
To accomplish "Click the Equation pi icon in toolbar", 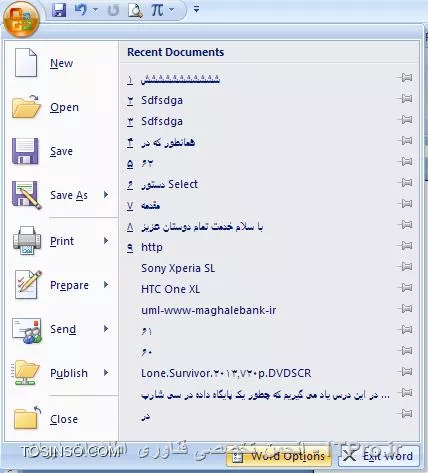I will [x=157, y=10].
